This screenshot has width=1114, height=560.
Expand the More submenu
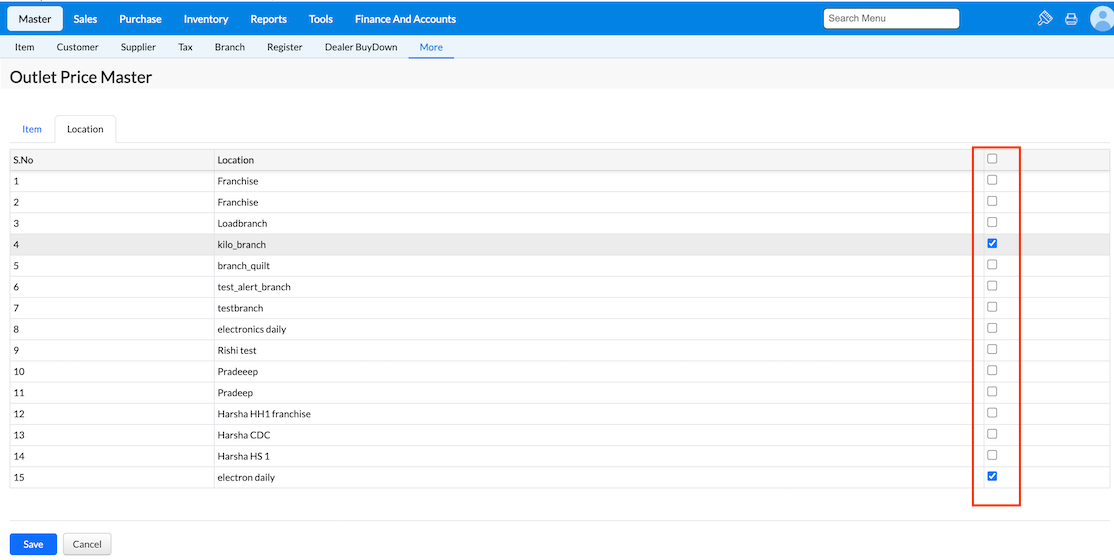[431, 48]
